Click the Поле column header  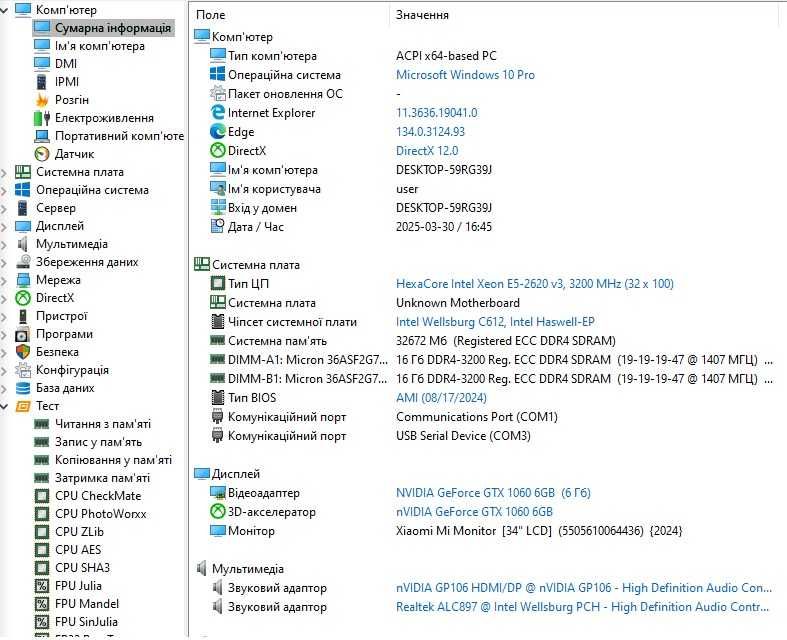(x=211, y=15)
